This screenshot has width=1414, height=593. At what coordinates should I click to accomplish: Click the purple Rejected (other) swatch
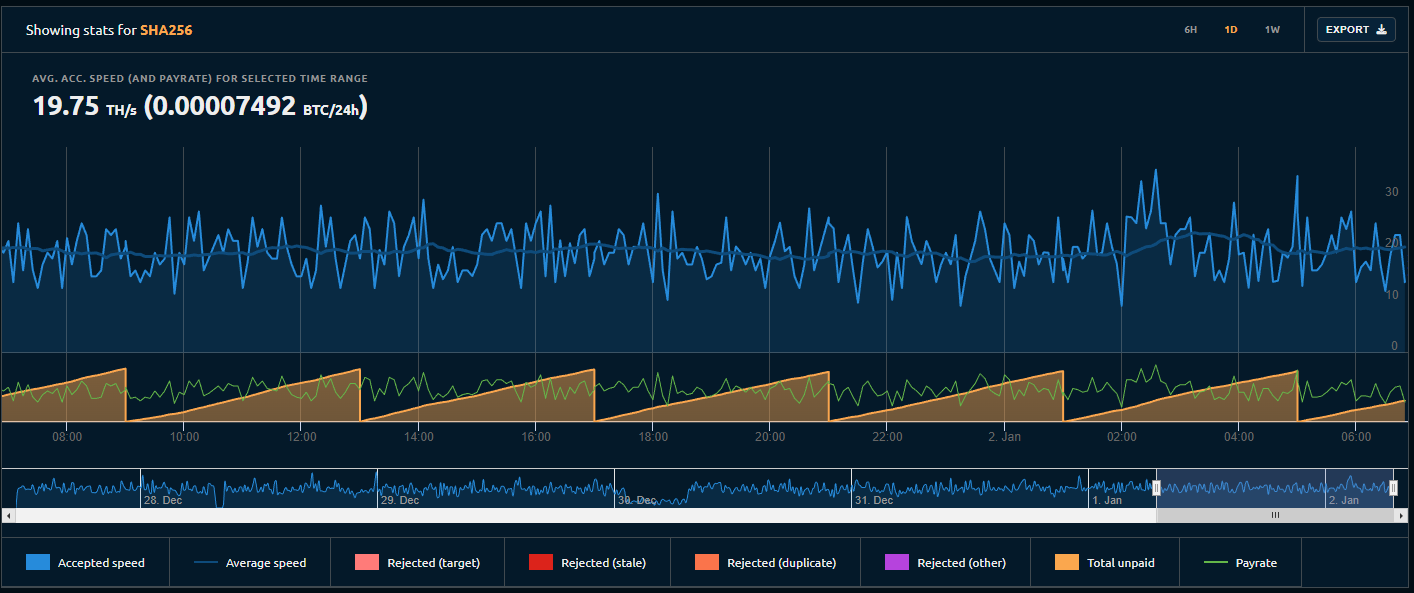[x=897, y=563]
